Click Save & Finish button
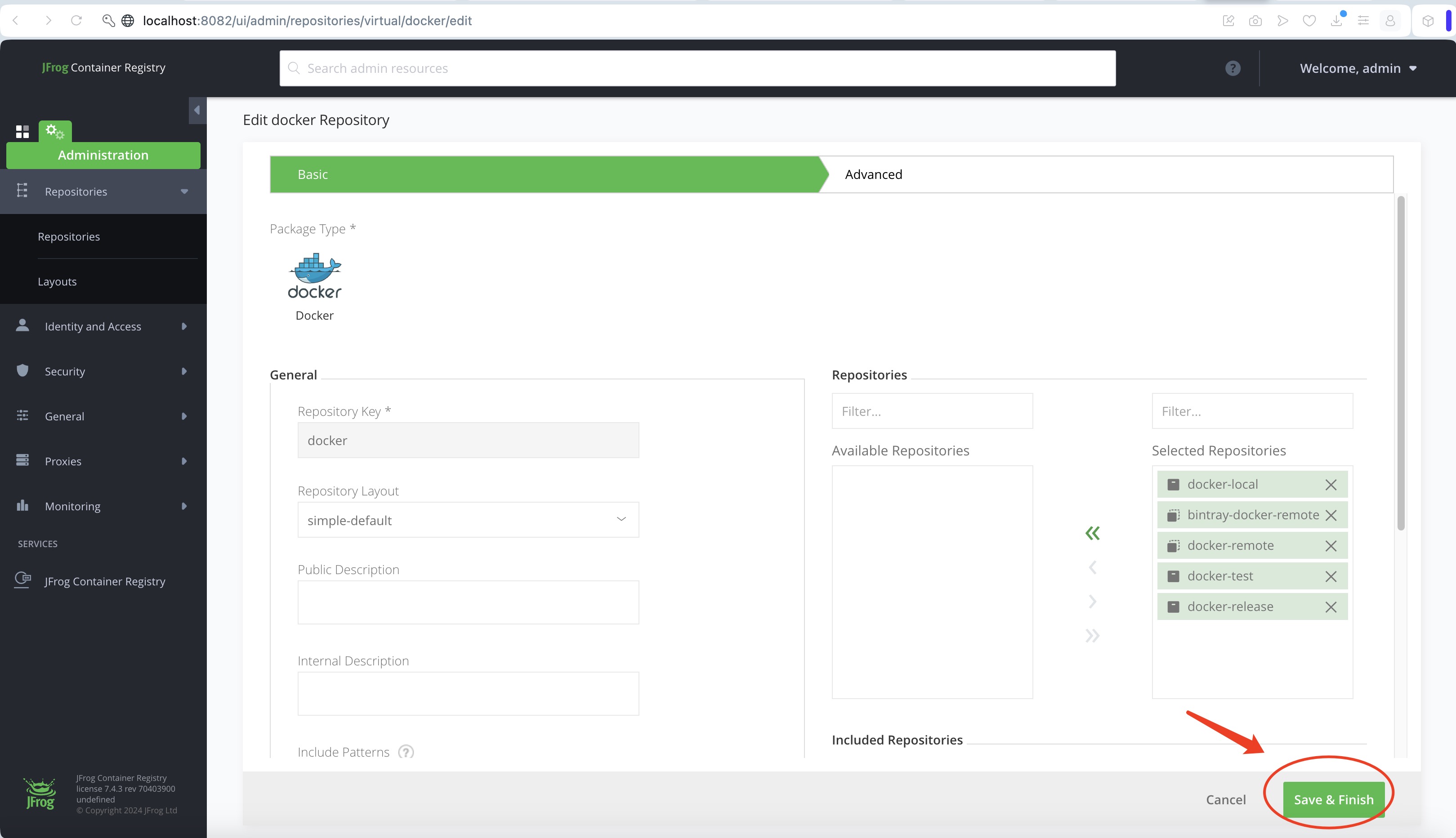Screen dimensions: 1456x838 coord(1333,799)
